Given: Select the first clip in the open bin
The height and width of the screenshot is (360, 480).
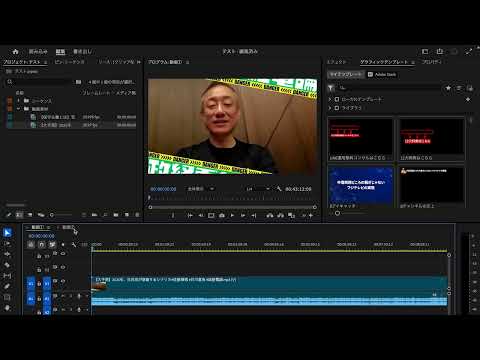Looking at the screenshot, I should 71,117.
